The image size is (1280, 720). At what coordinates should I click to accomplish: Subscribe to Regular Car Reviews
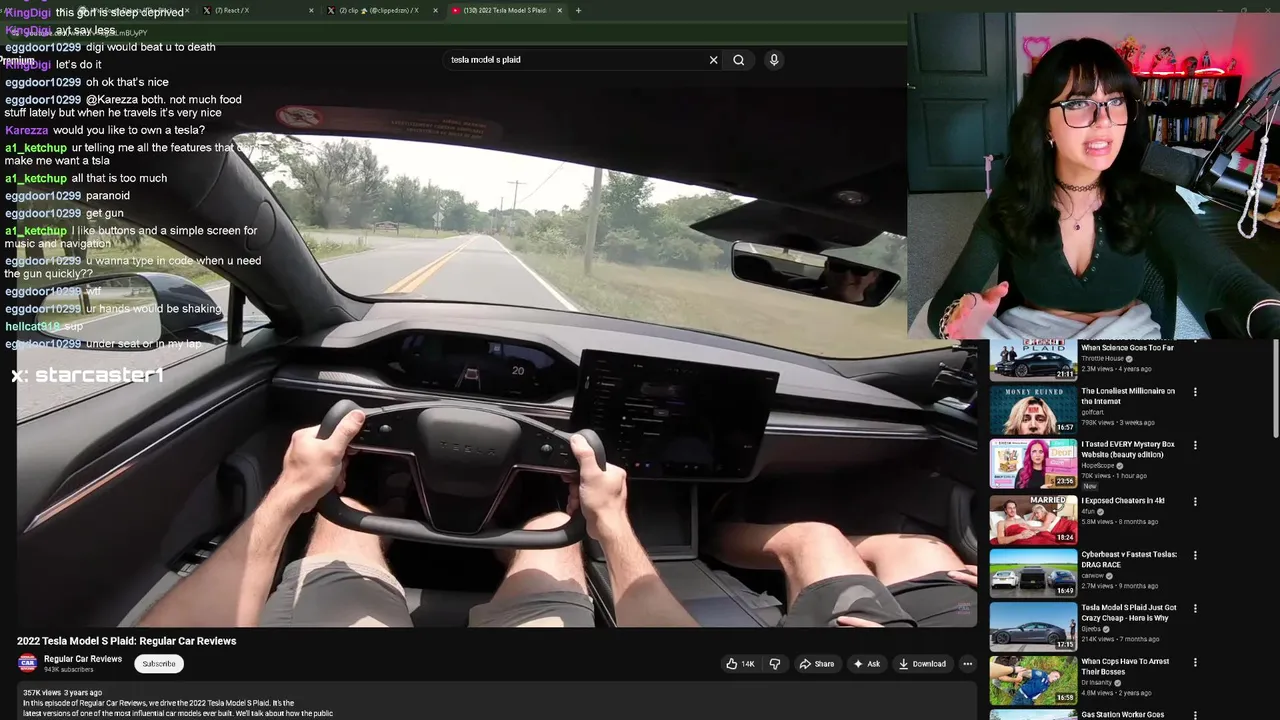[x=159, y=664]
